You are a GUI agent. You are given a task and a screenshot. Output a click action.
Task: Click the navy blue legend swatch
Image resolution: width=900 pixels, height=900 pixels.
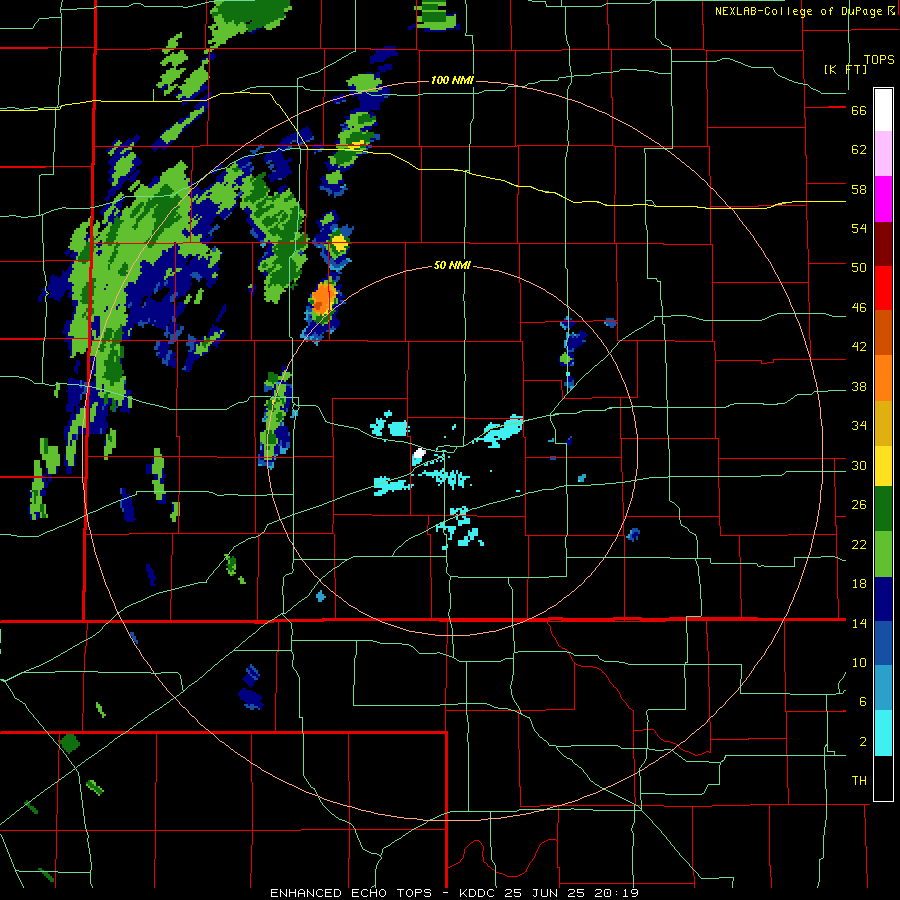(883, 599)
